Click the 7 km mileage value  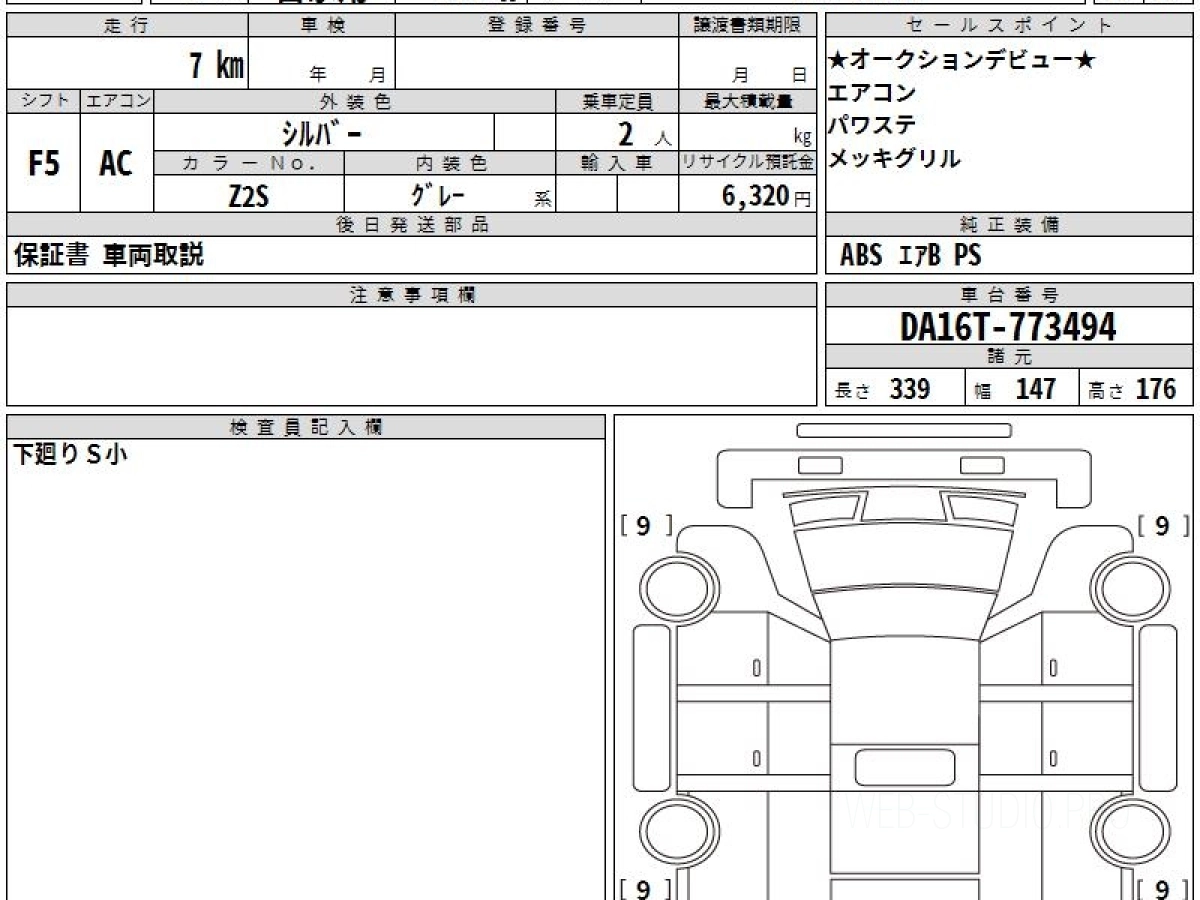click(217, 66)
